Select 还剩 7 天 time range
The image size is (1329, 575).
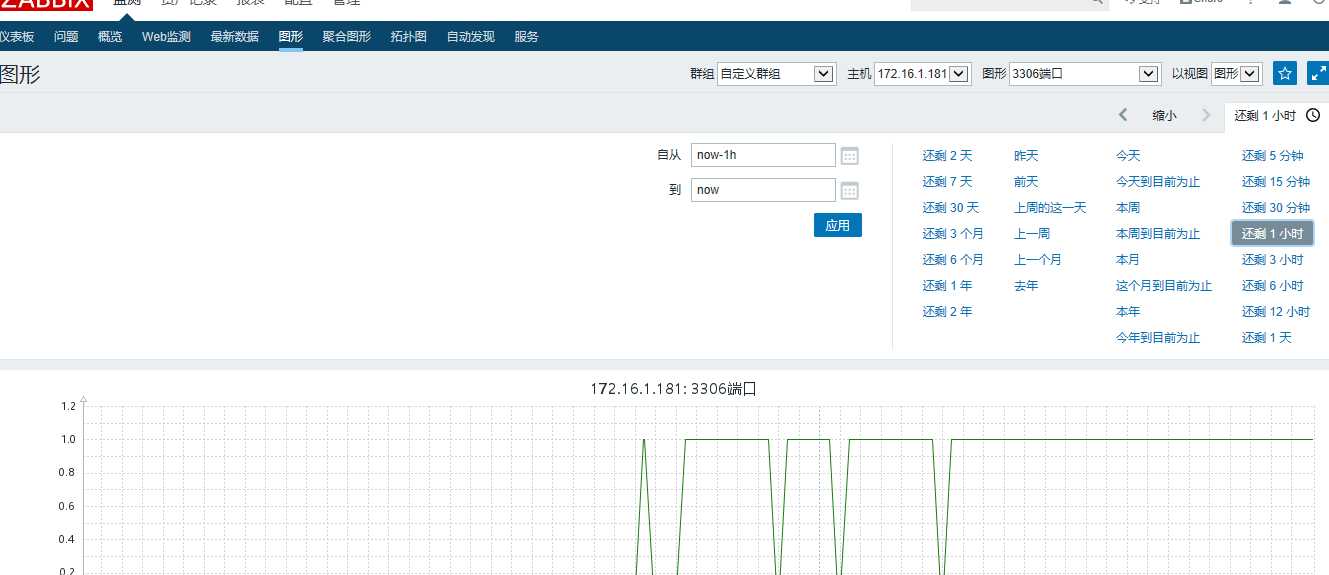(x=947, y=182)
